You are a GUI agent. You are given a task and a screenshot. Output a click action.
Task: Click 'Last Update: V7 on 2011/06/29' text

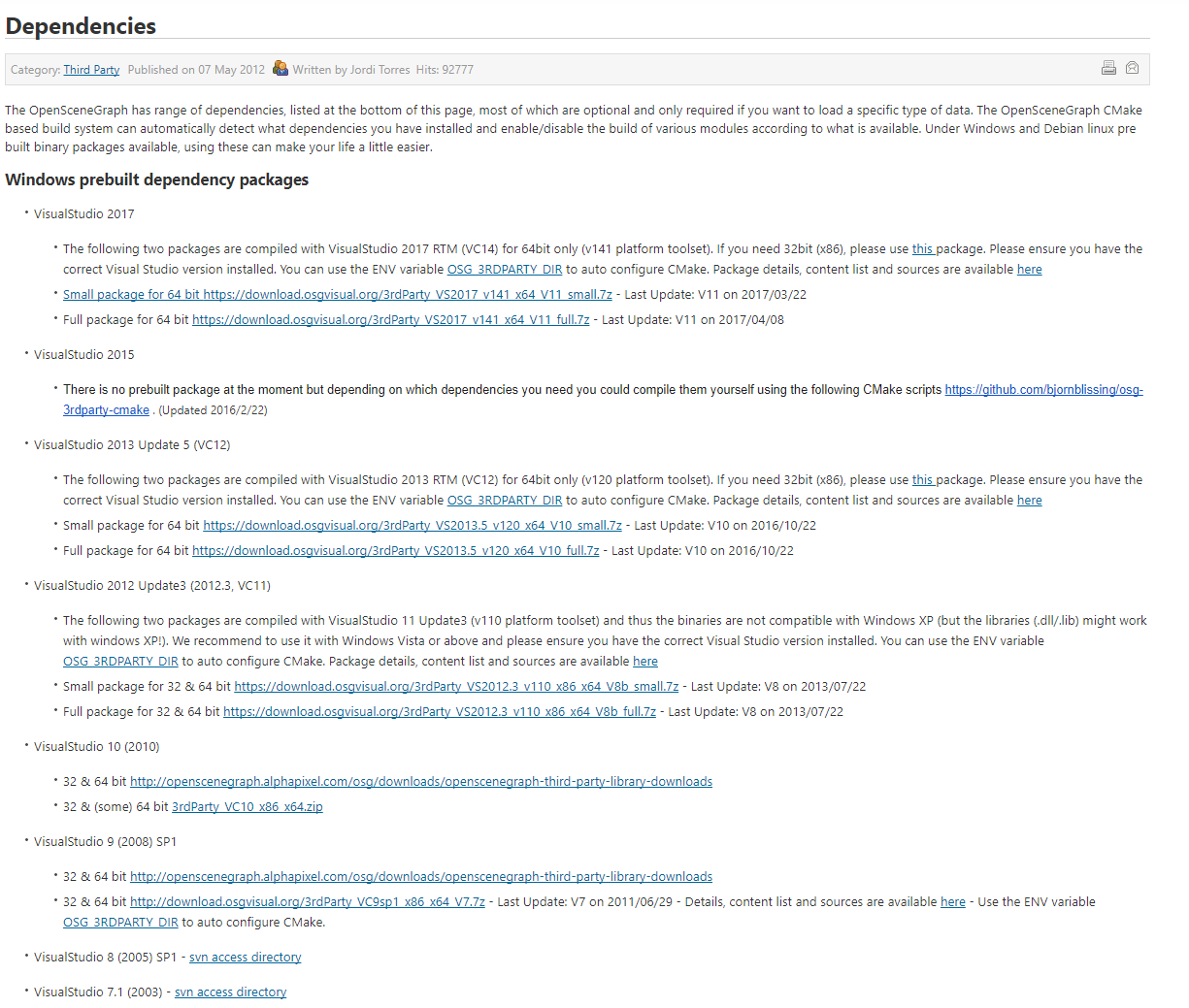[x=585, y=902]
